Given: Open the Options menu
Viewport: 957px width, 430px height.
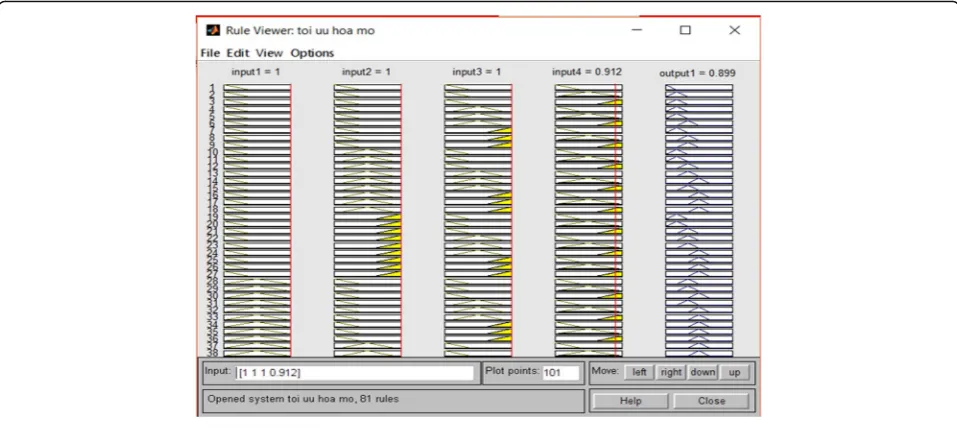Looking at the screenshot, I should coord(312,53).
